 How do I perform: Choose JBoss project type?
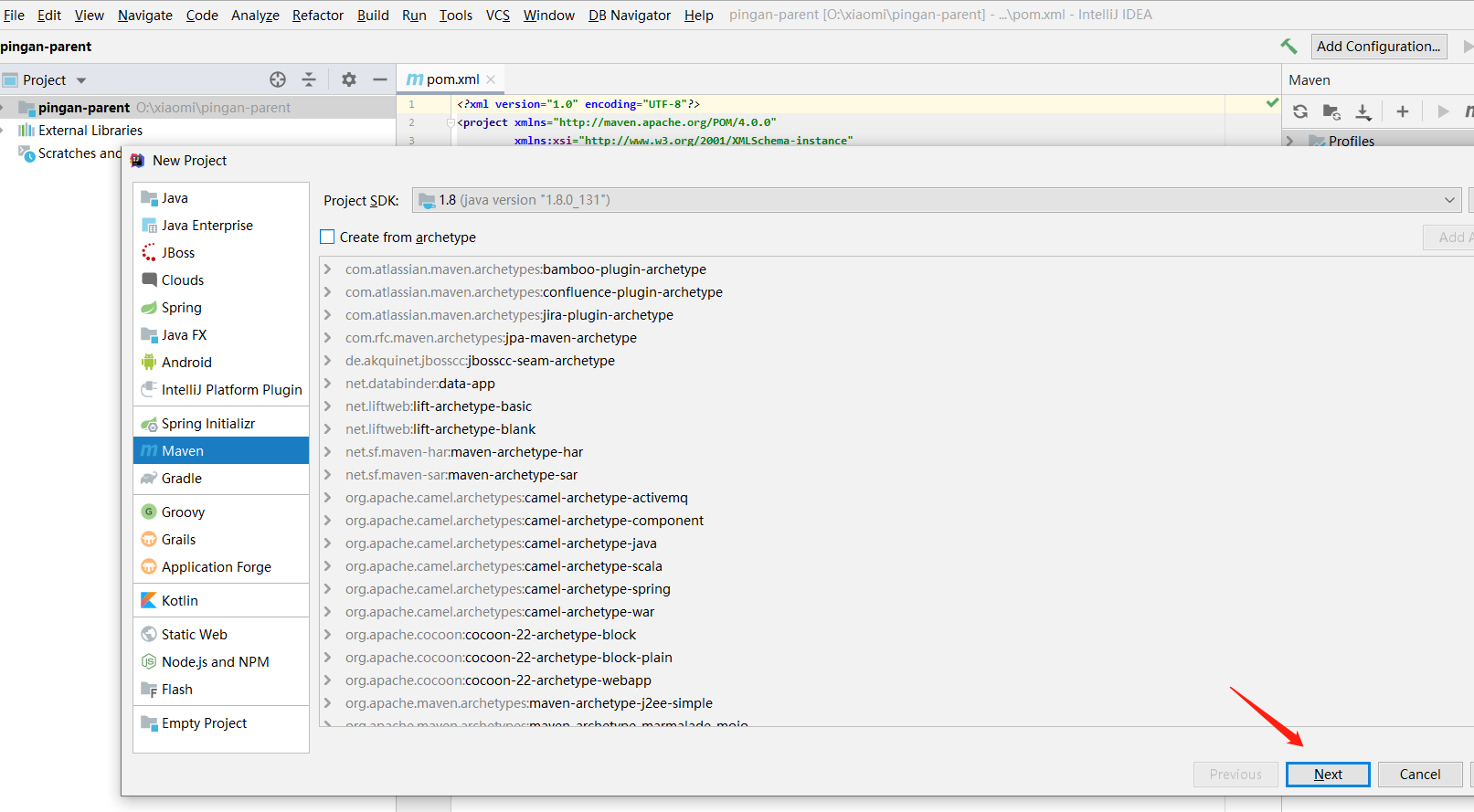220,252
